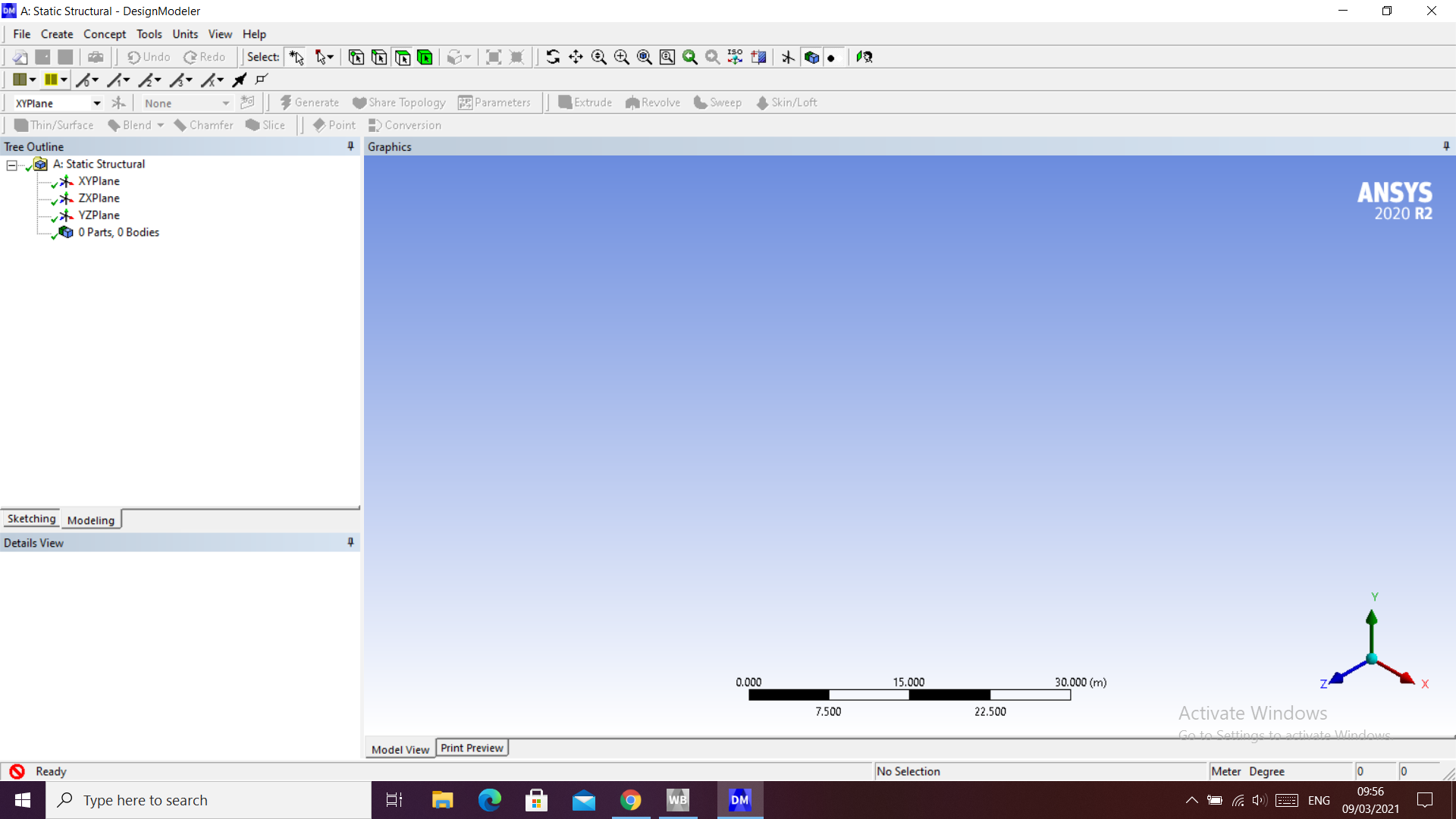
Task: Open Chrome from the taskbar
Action: 630,800
